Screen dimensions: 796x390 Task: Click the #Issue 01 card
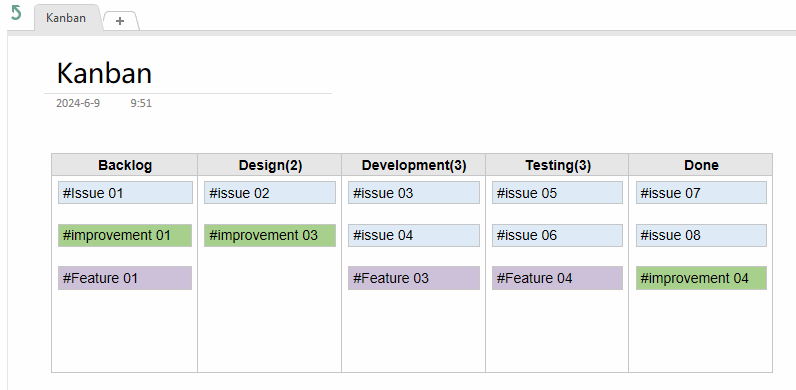click(125, 193)
